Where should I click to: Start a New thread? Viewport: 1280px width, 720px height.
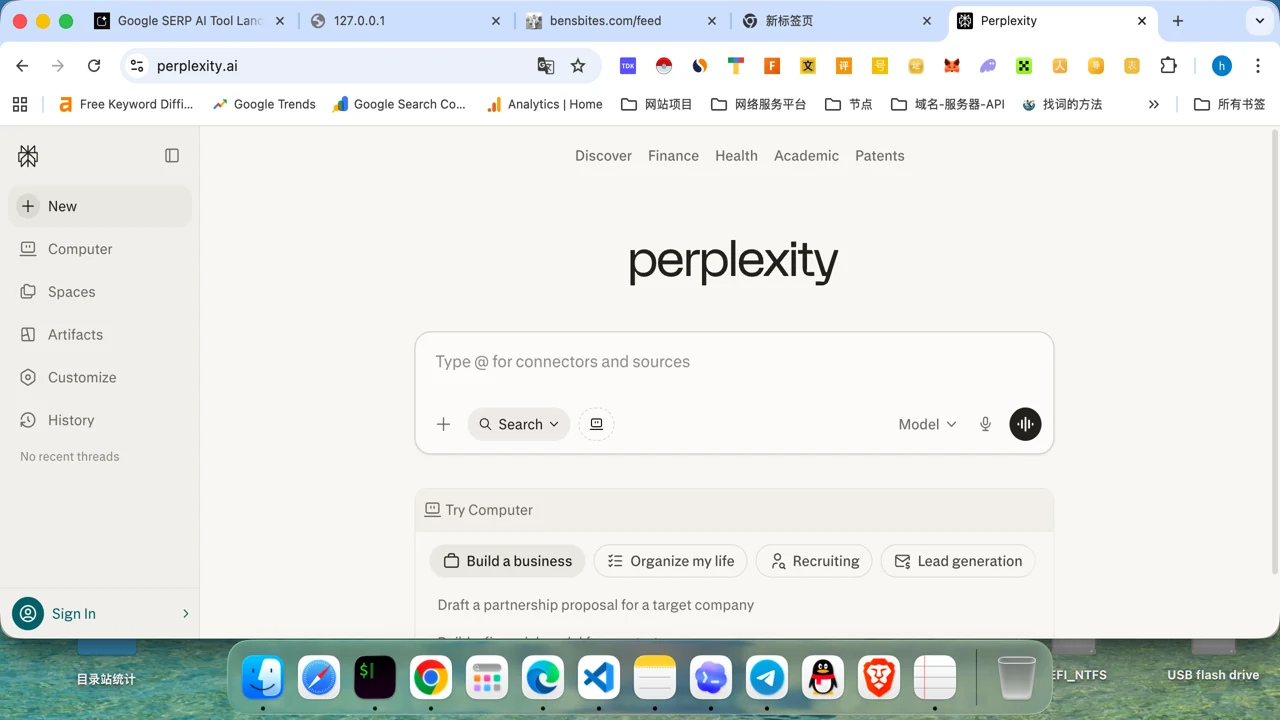(100, 206)
